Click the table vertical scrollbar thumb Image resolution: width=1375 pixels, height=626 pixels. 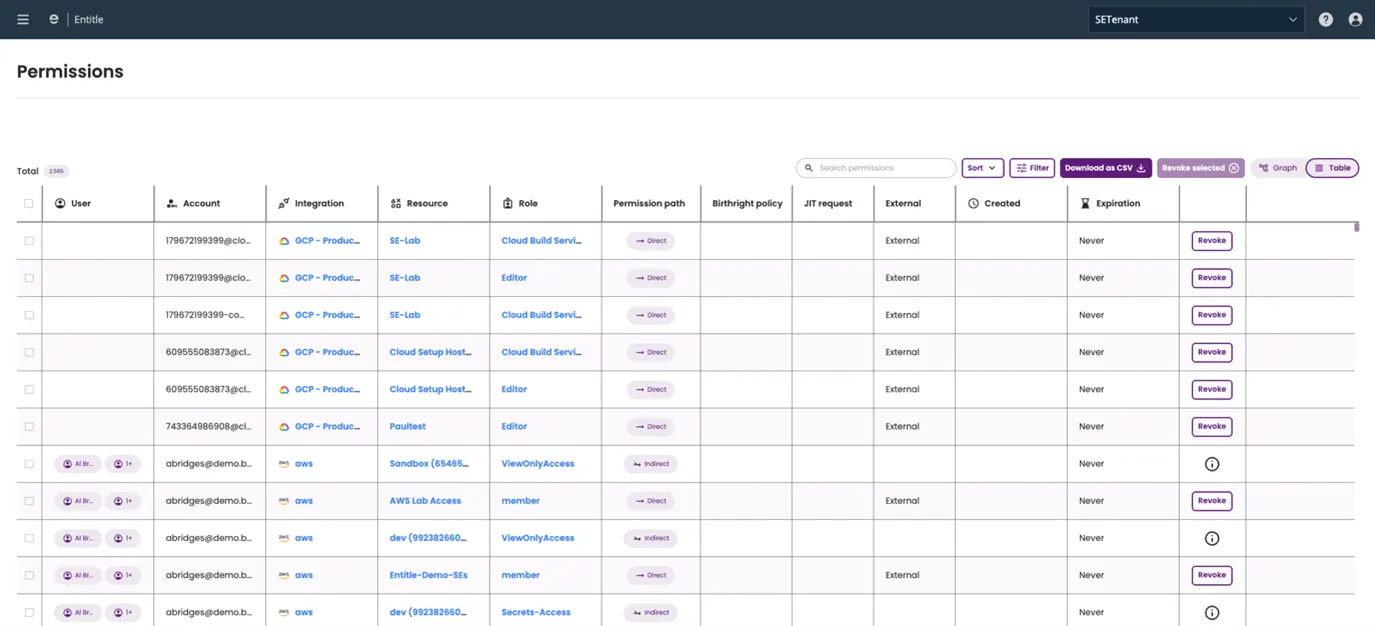click(1357, 227)
